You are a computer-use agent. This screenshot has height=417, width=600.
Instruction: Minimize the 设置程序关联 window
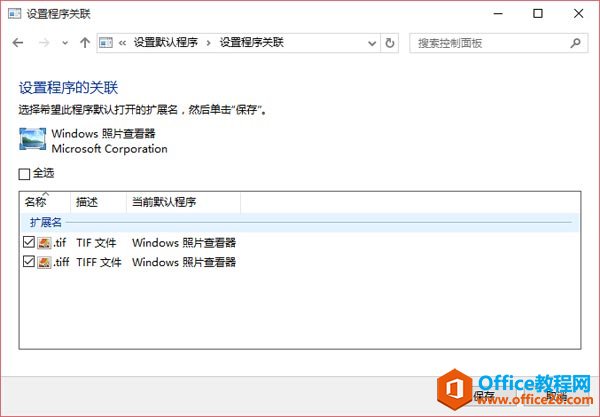click(x=498, y=14)
